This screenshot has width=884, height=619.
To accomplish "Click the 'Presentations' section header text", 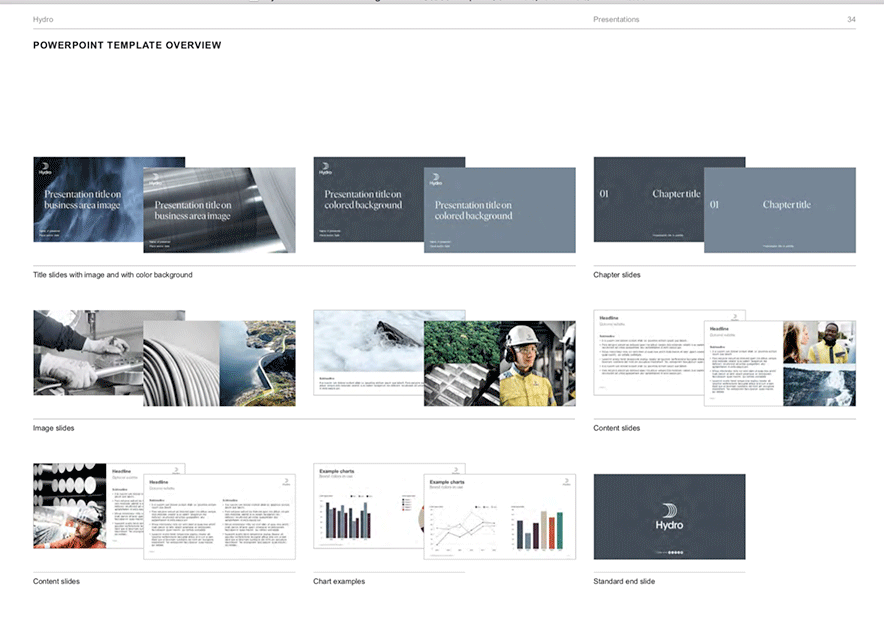I will pos(616,19).
